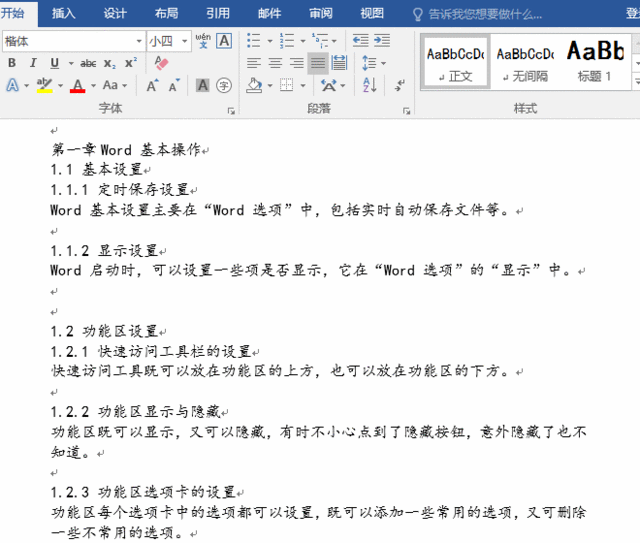640x543 pixels.
Task: Click the subscript icon
Action: (x=111, y=63)
